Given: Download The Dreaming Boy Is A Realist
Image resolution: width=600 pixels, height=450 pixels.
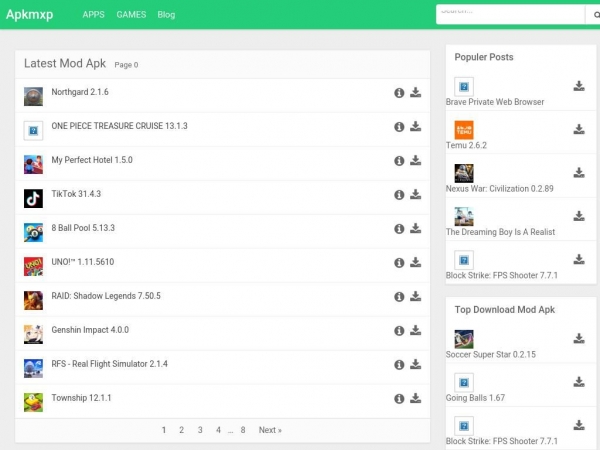Looking at the screenshot, I should tap(579, 216).
